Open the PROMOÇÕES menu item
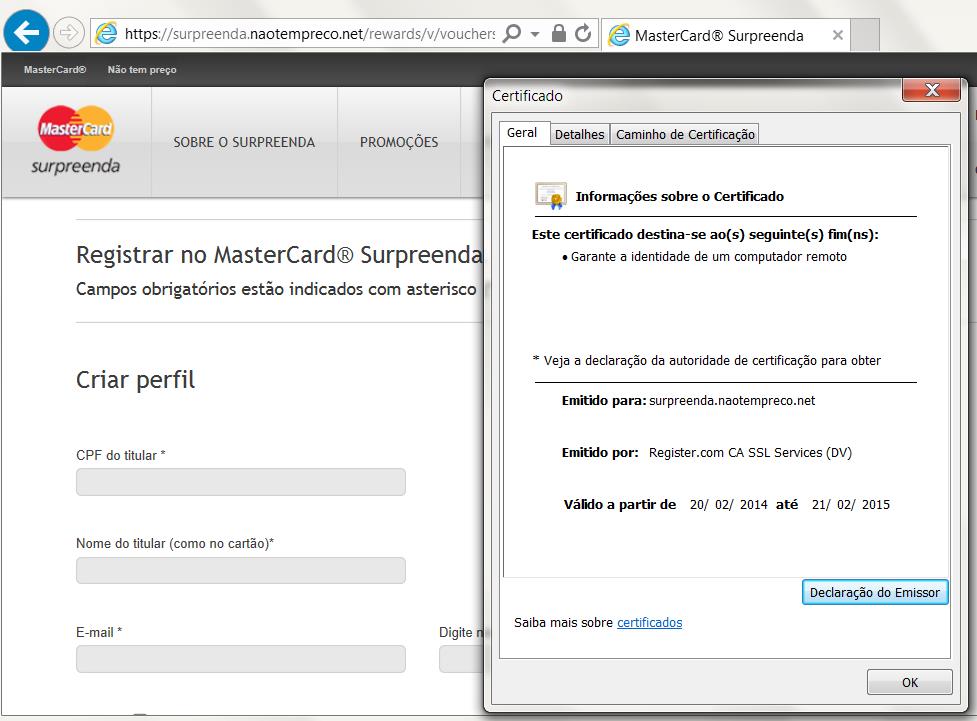 click(x=399, y=142)
